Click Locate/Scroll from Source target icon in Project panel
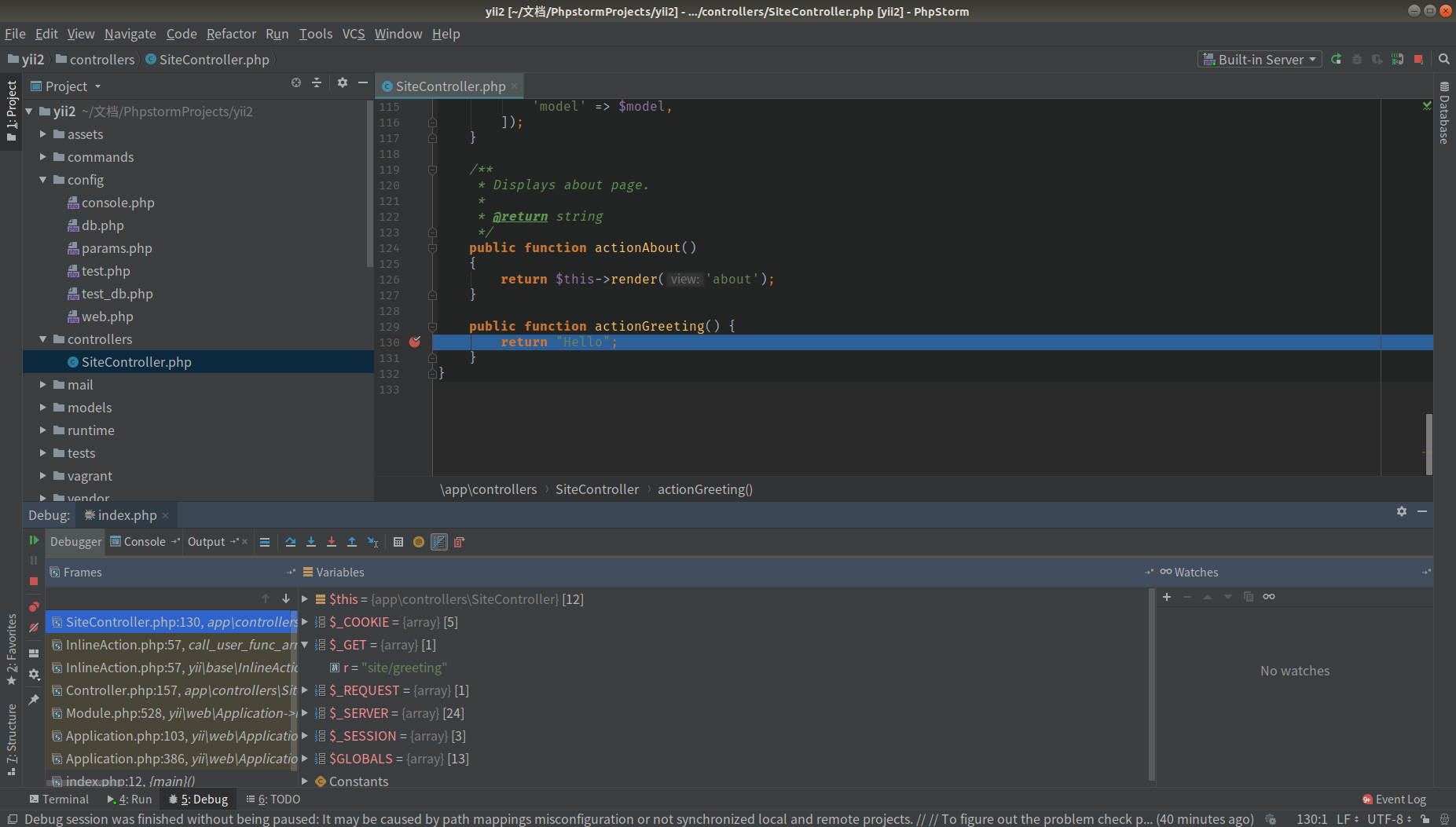Image resolution: width=1456 pixels, height=827 pixels. (296, 82)
